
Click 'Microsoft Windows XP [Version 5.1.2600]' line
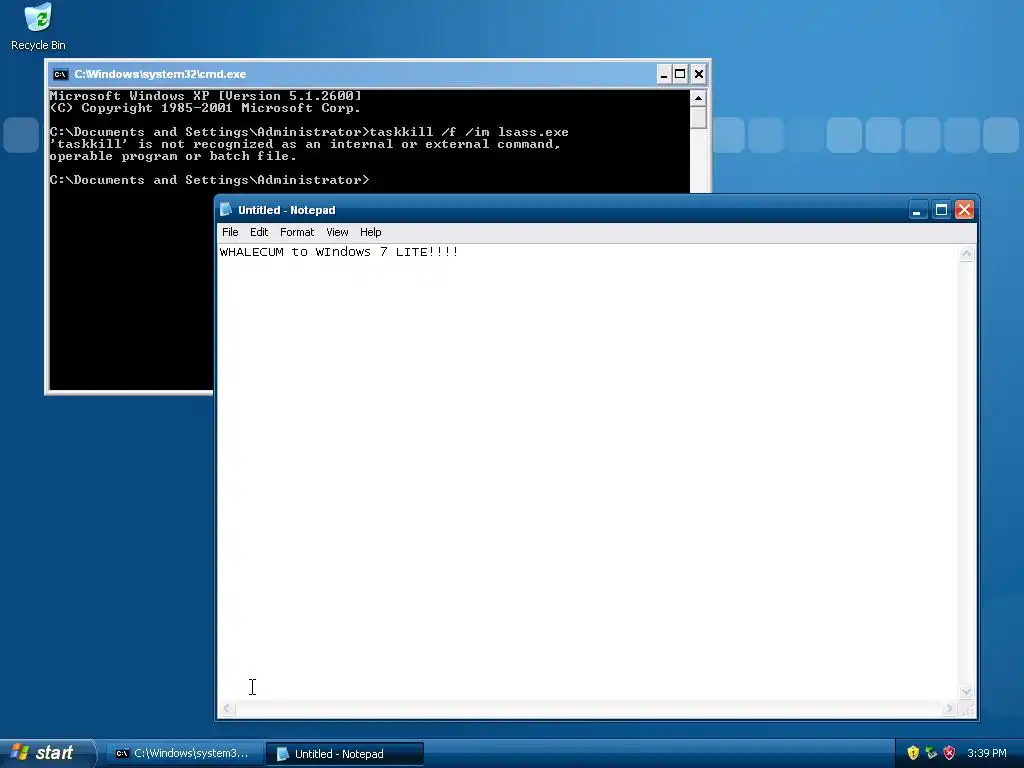point(206,96)
